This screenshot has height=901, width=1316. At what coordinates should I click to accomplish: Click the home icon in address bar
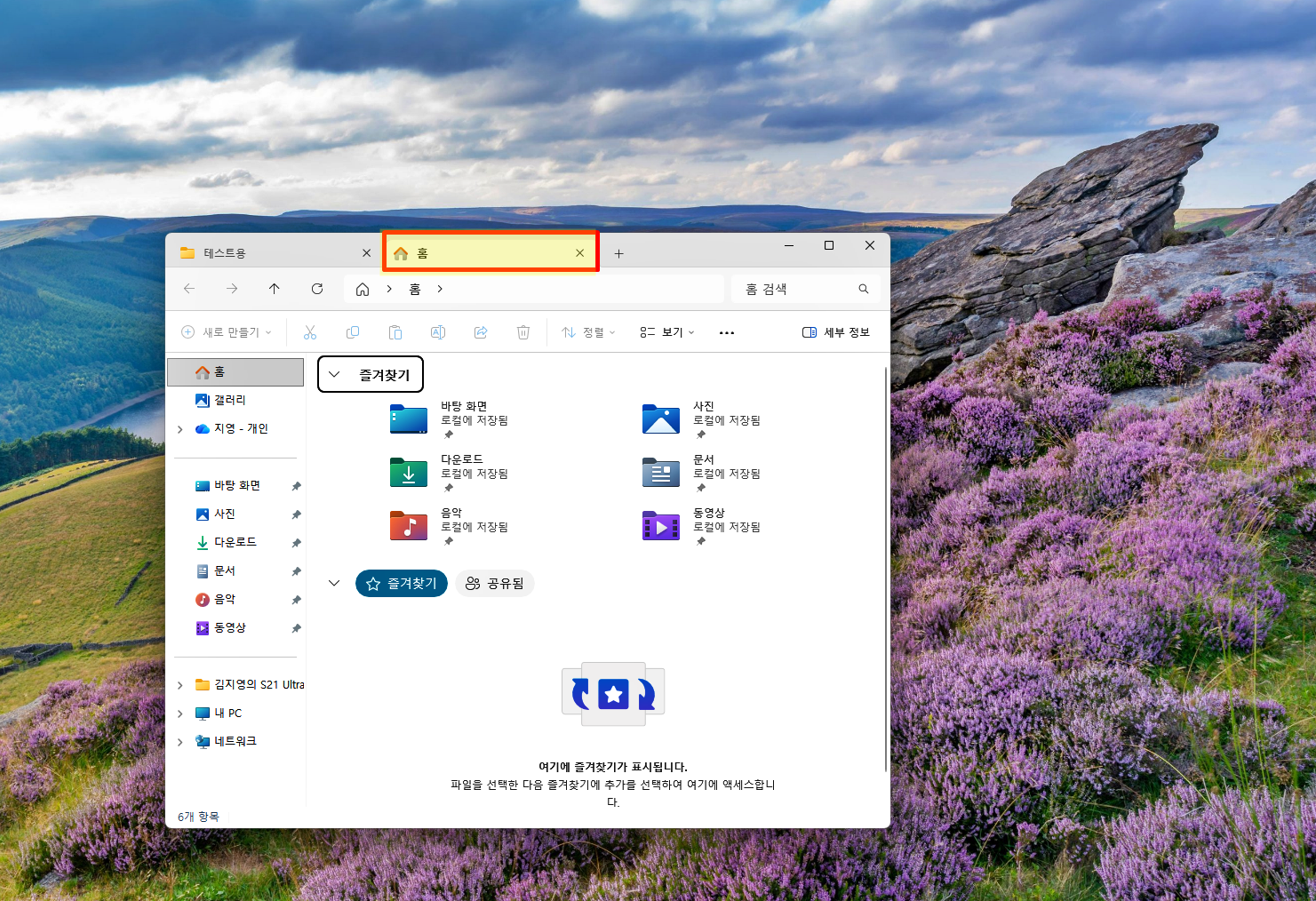pyautogui.click(x=363, y=289)
